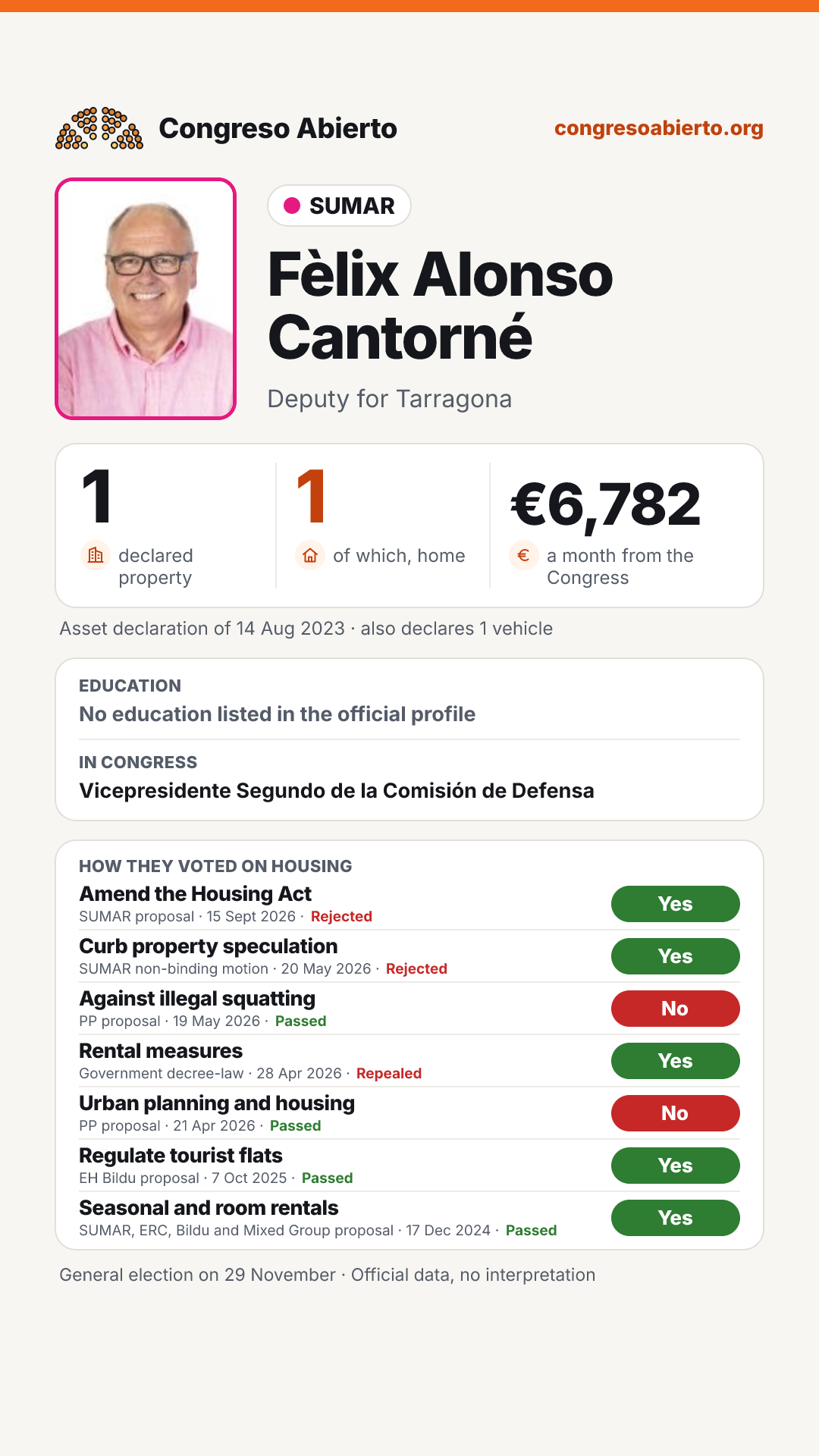This screenshot has width=819, height=1456.
Task: Click the €6,782 monthly salary figure
Action: click(606, 504)
